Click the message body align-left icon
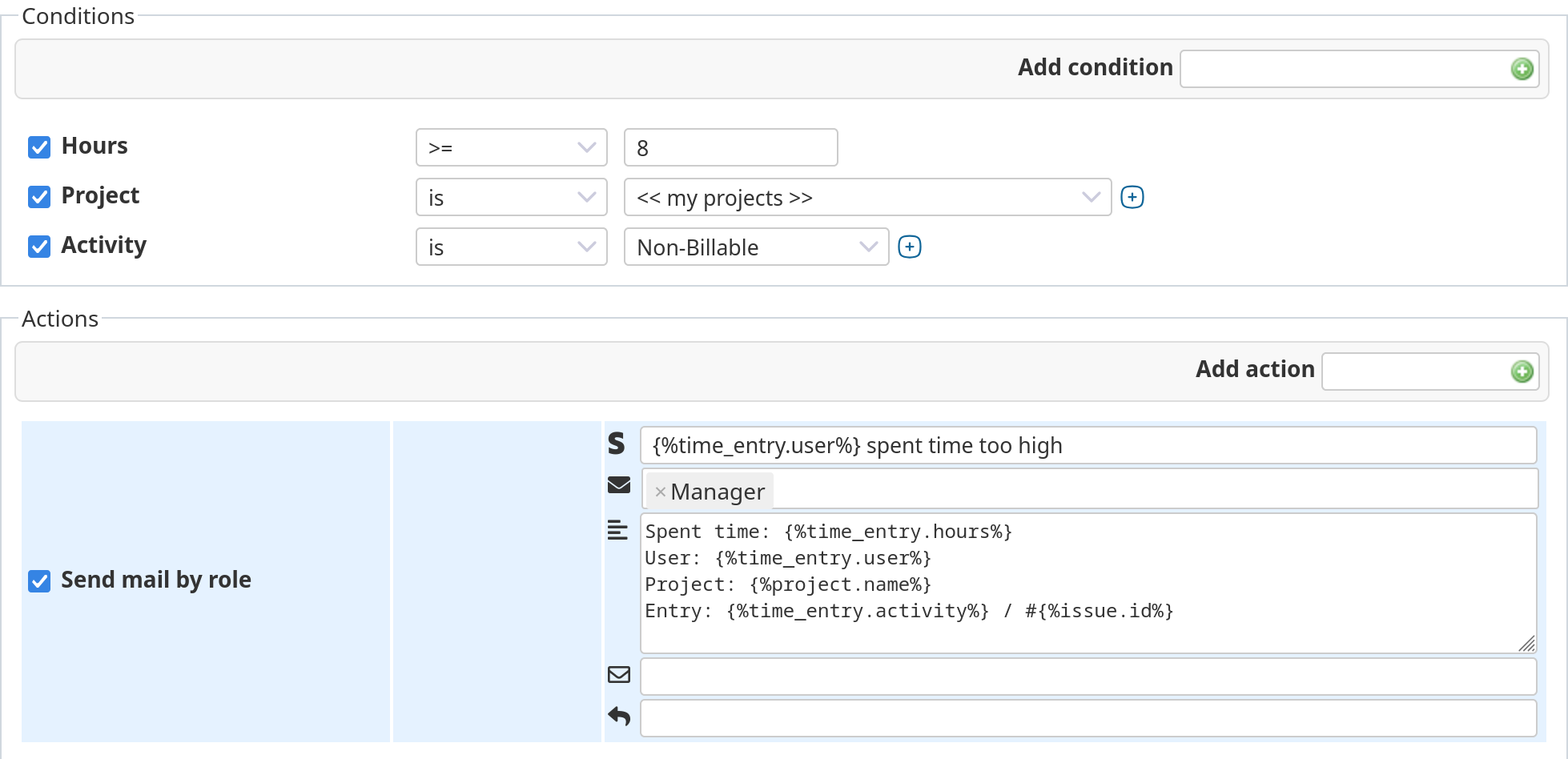Image resolution: width=1568 pixels, height=759 pixels. (617, 530)
